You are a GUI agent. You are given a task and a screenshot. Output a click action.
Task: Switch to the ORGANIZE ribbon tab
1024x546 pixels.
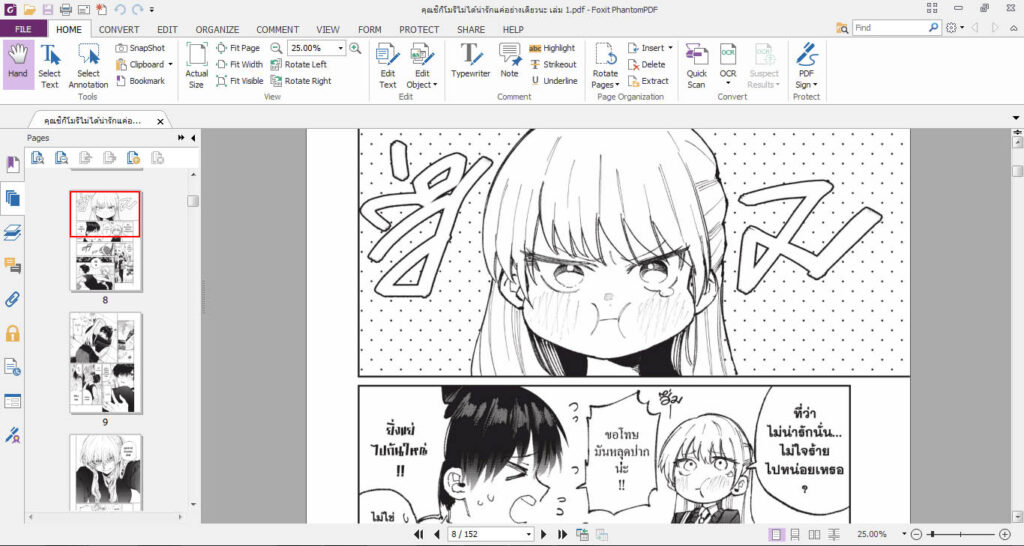(x=217, y=29)
